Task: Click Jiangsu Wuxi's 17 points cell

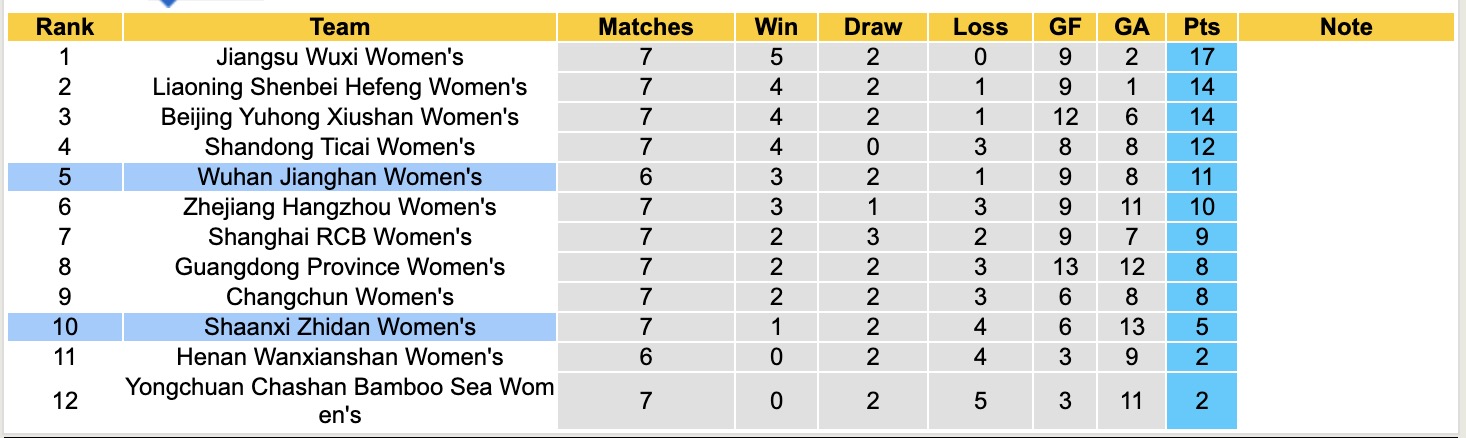Action: click(x=1201, y=57)
